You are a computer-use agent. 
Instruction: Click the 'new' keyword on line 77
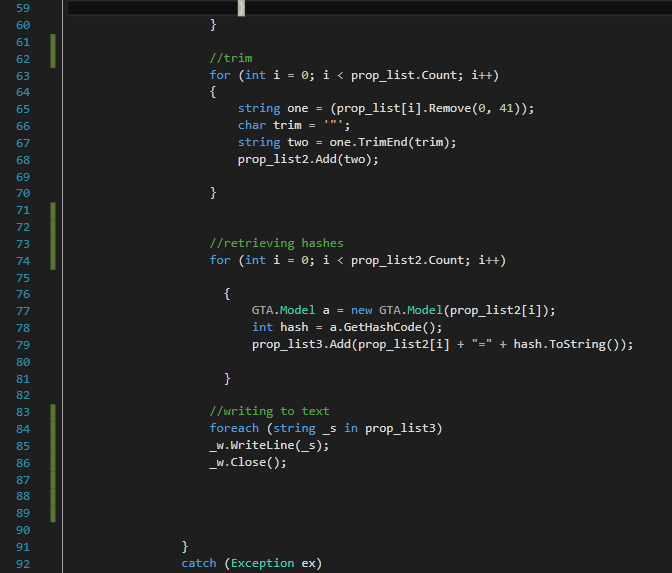[361, 310]
